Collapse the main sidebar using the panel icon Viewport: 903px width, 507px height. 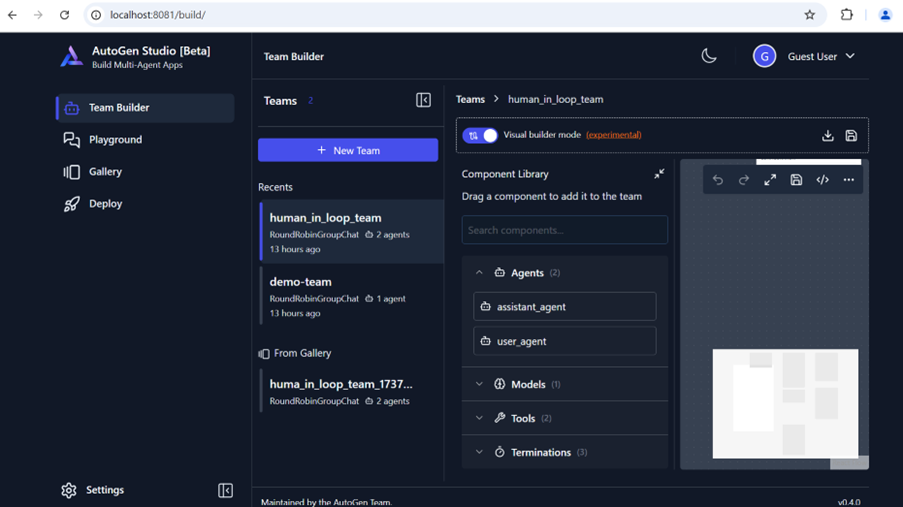pyautogui.click(x=225, y=490)
